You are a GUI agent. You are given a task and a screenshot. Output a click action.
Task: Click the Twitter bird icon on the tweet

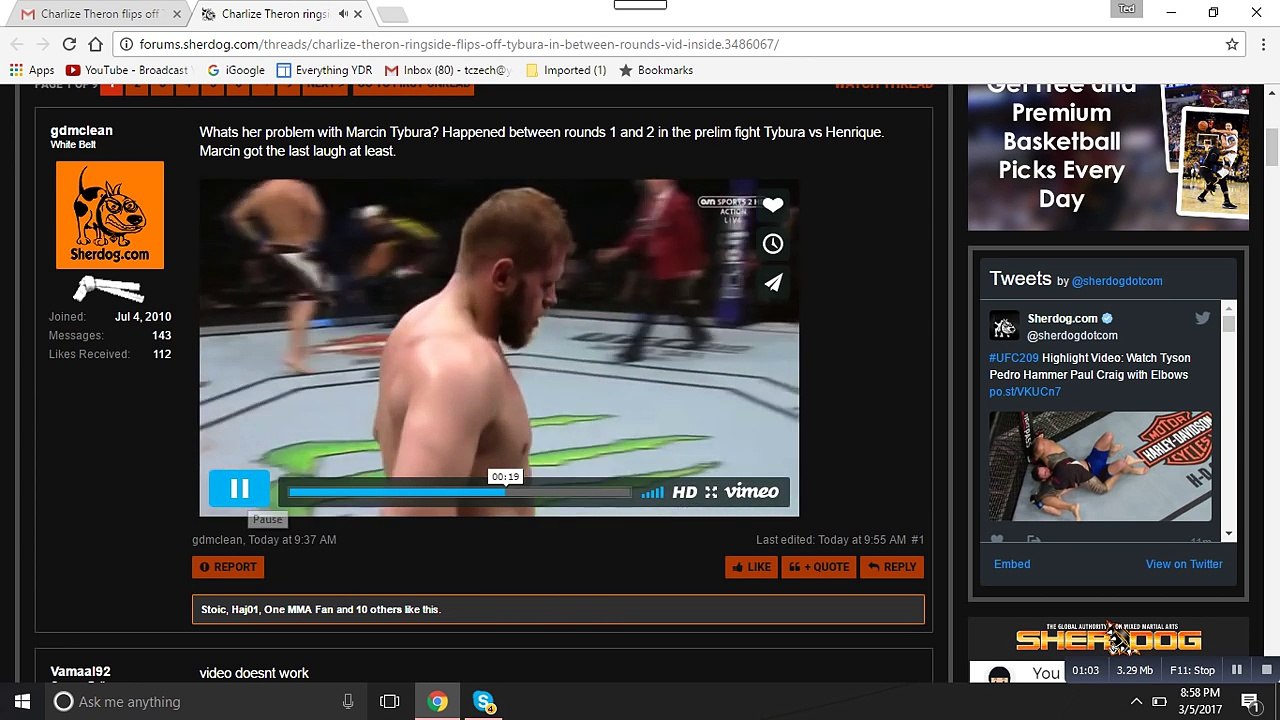pos(1202,318)
